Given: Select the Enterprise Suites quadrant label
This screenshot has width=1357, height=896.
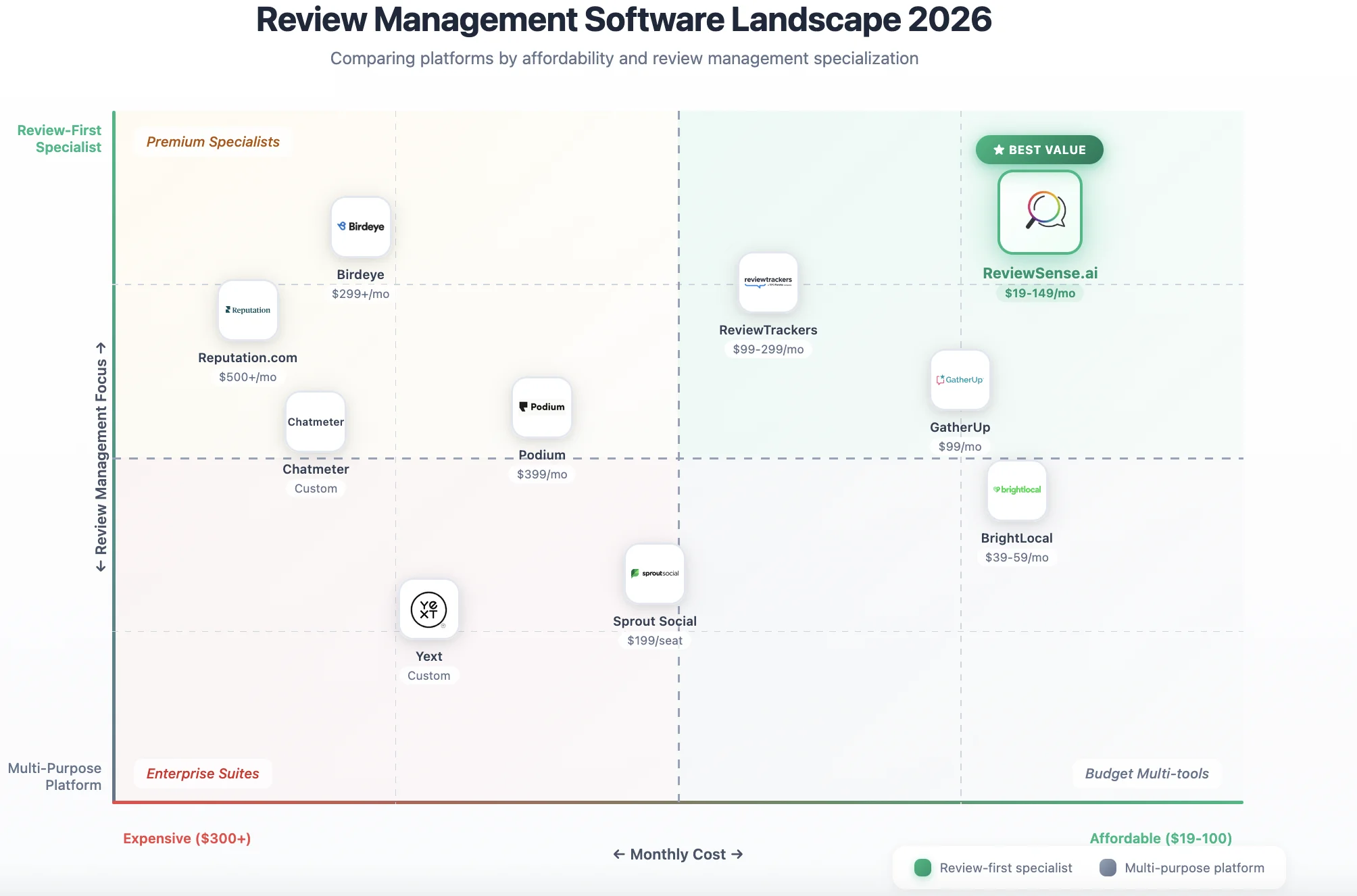Looking at the screenshot, I should (x=203, y=774).
